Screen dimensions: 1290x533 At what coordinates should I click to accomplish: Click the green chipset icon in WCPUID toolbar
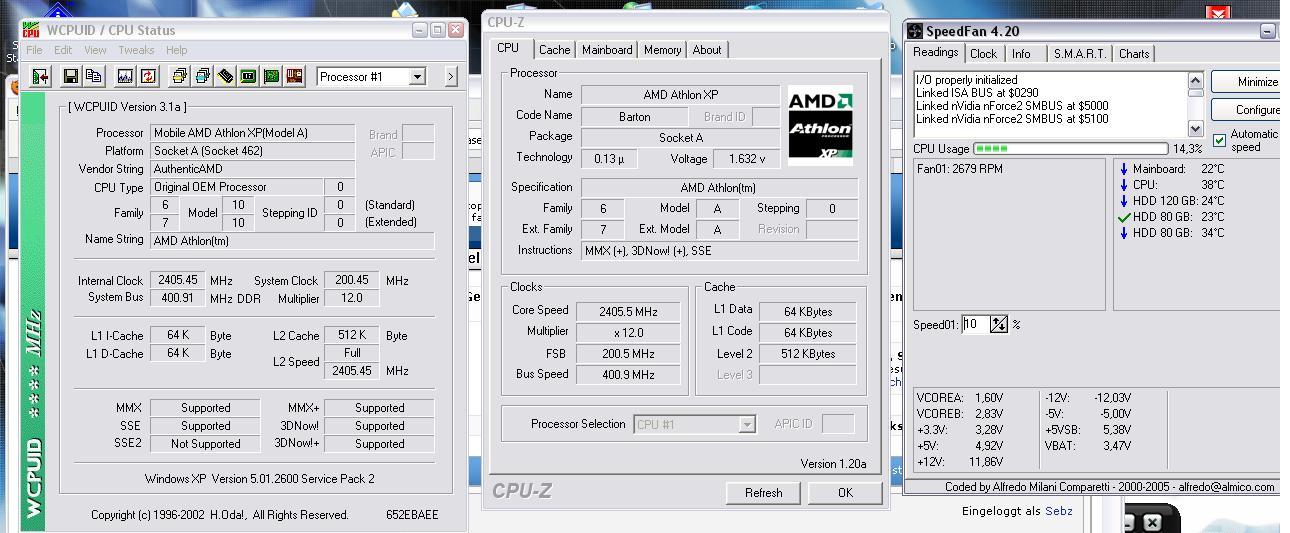tap(248, 76)
